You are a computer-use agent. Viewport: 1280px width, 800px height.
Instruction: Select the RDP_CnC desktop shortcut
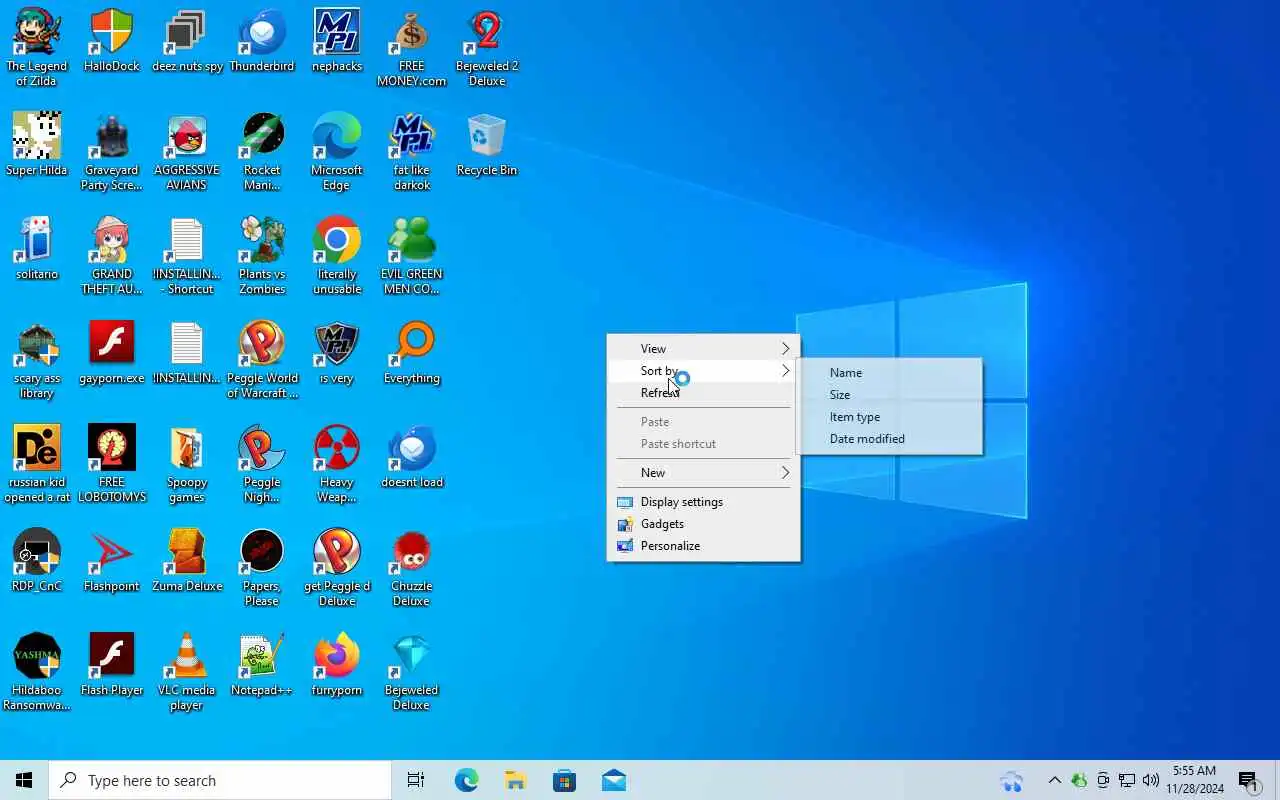click(x=37, y=560)
